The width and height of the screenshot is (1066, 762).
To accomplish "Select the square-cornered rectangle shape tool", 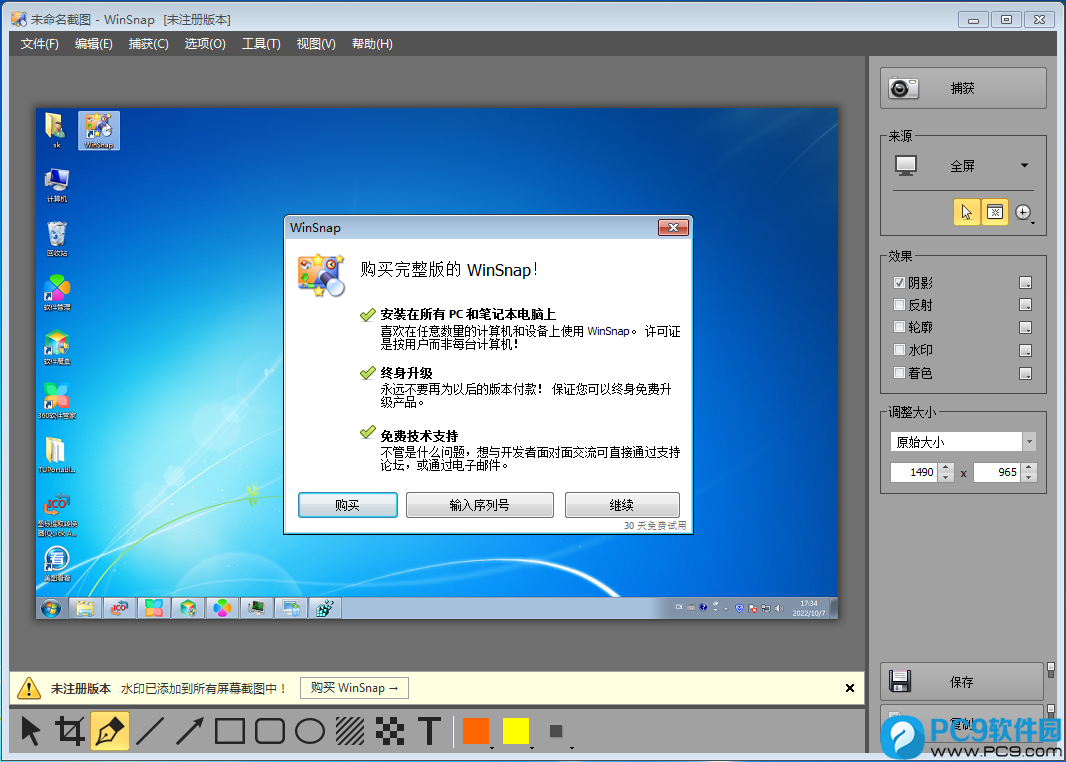I will [x=230, y=731].
